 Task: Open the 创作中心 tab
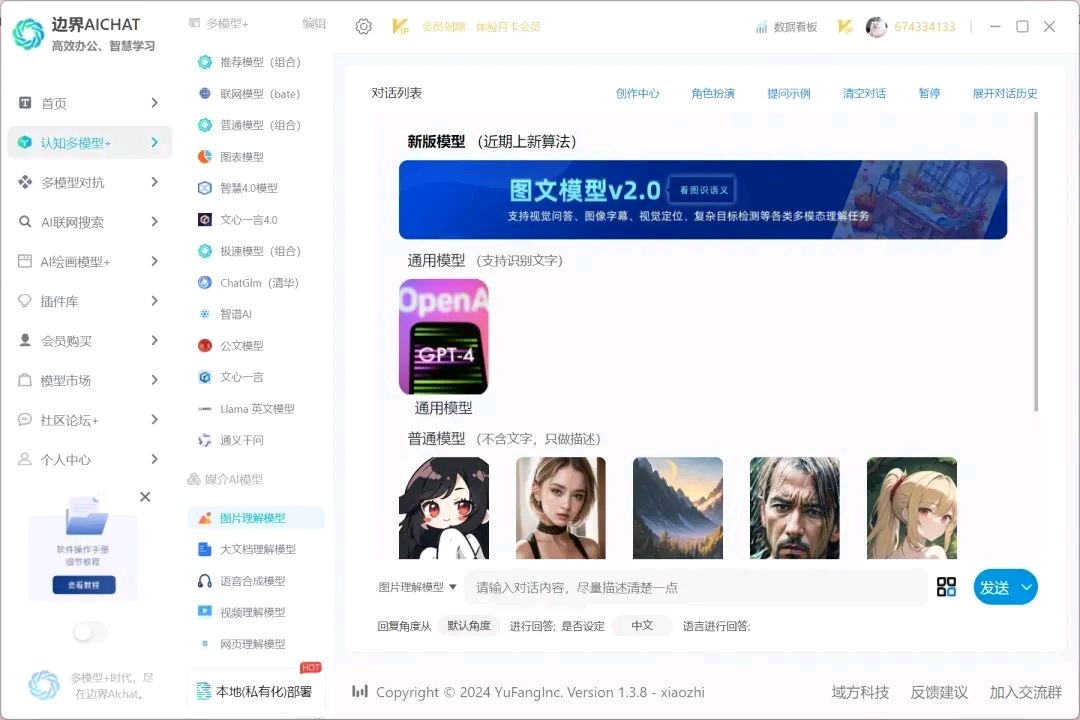pyautogui.click(x=637, y=93)
